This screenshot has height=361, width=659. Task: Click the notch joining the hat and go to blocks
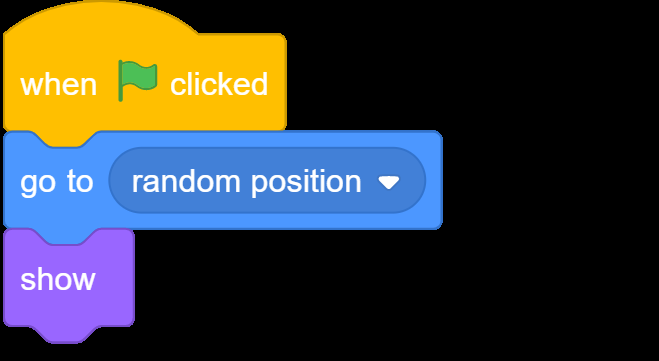(x=67, y=139)
